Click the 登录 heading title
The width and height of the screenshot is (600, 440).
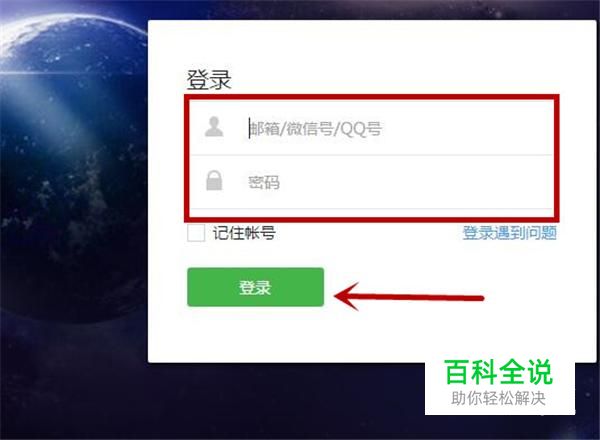209,80
